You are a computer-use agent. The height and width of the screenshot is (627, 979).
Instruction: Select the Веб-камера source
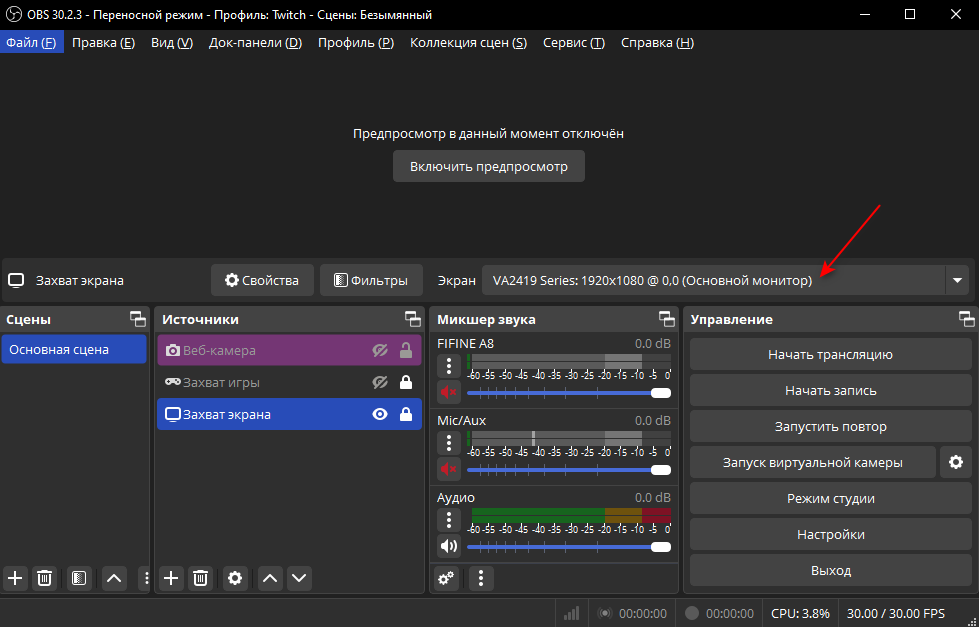289,350
